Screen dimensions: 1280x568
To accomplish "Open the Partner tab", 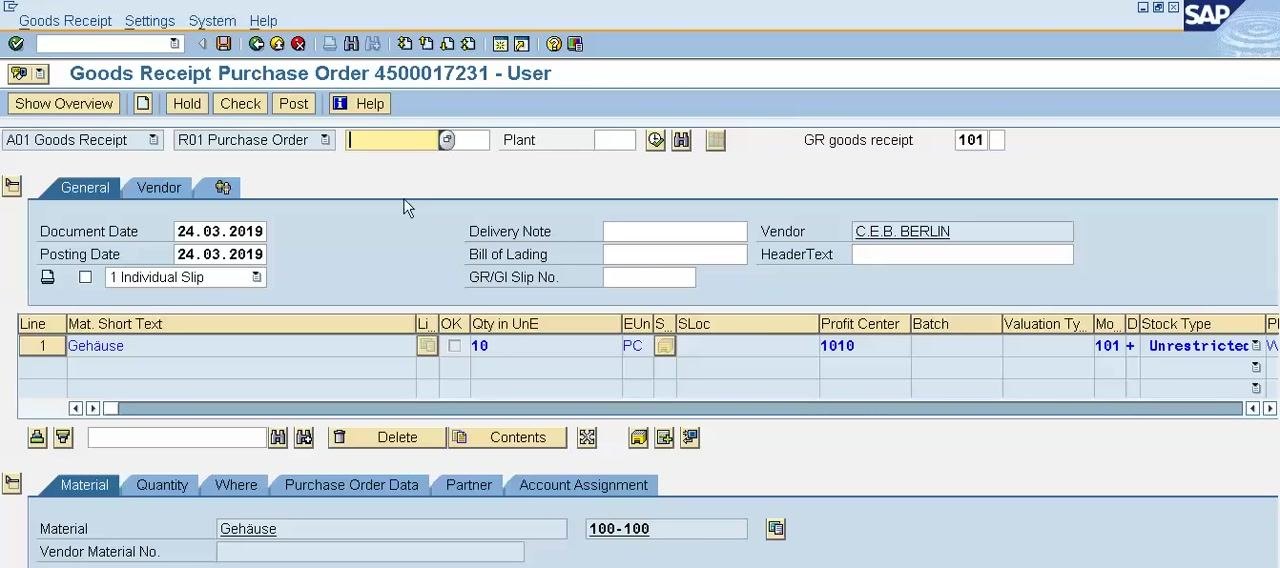I will click(469, 485).
